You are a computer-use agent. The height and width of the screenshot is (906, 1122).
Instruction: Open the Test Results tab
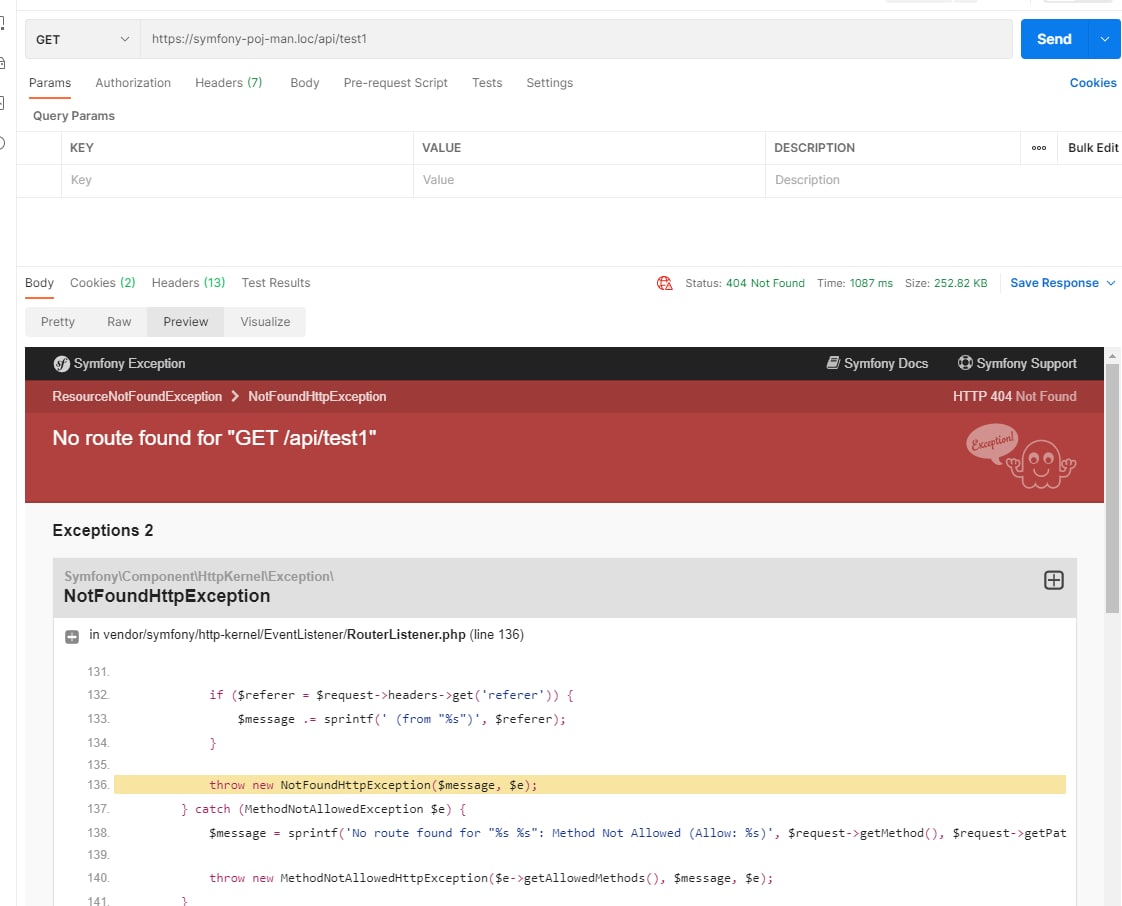pyautogui.click(x=276, y=283)
